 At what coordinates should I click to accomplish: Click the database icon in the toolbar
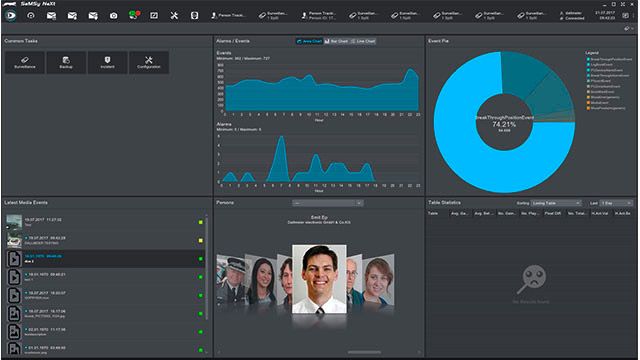pyautogui.click(x=195, y=16)
